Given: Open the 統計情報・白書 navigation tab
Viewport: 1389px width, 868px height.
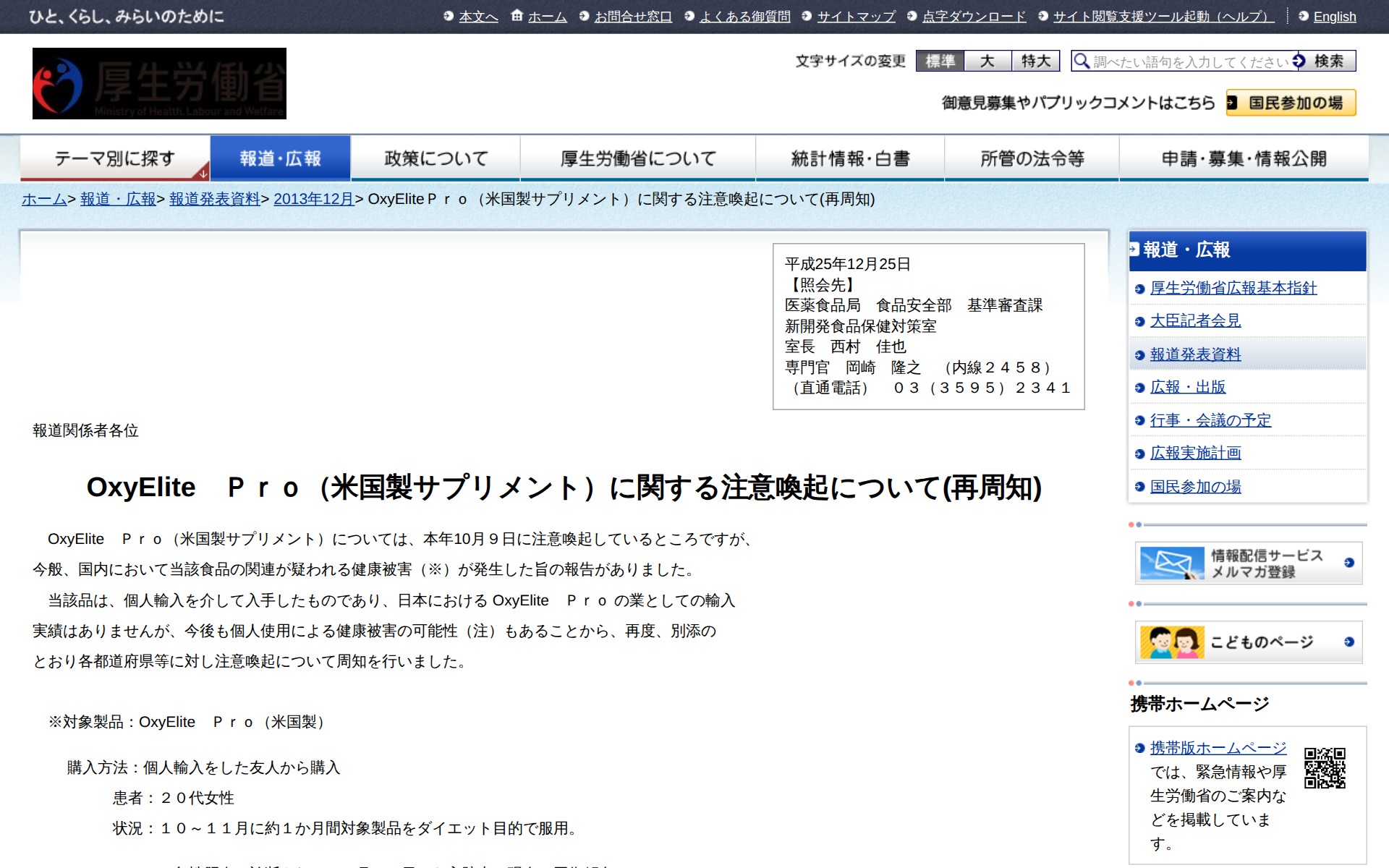Looking at the screenshot, I should point(850,158).
